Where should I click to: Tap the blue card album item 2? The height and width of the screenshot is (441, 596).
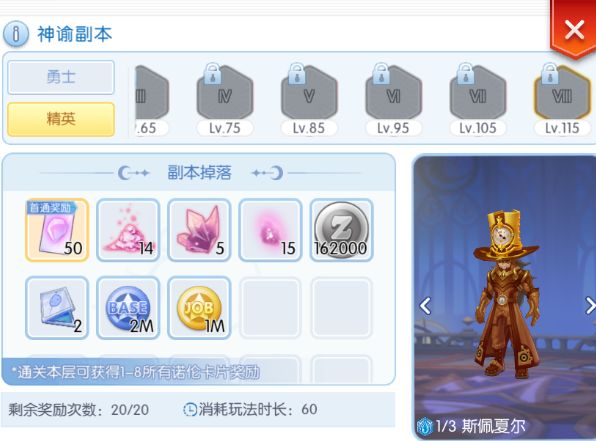(x=57, y=308)
